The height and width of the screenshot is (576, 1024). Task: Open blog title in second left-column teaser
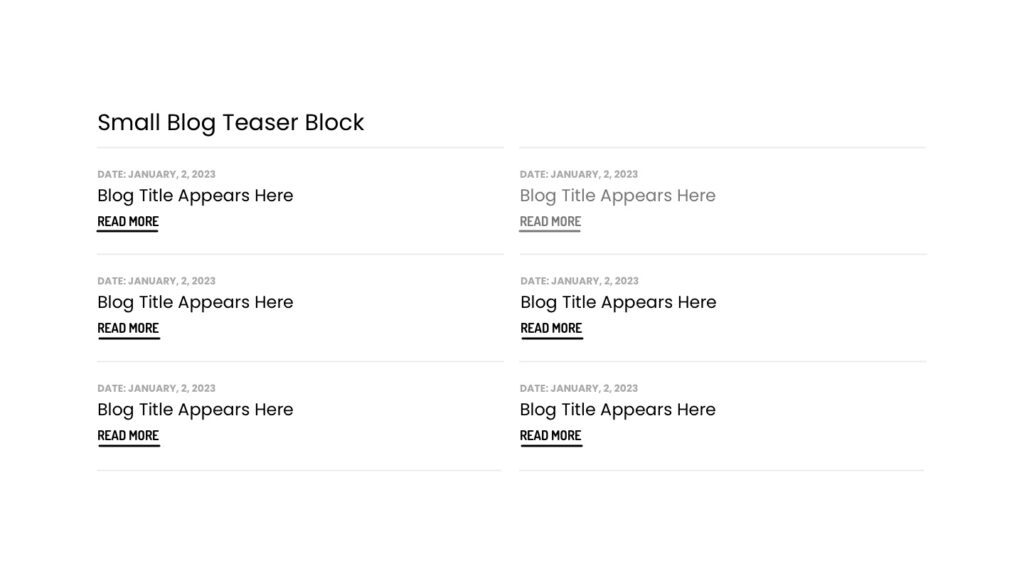coord(195,302)
